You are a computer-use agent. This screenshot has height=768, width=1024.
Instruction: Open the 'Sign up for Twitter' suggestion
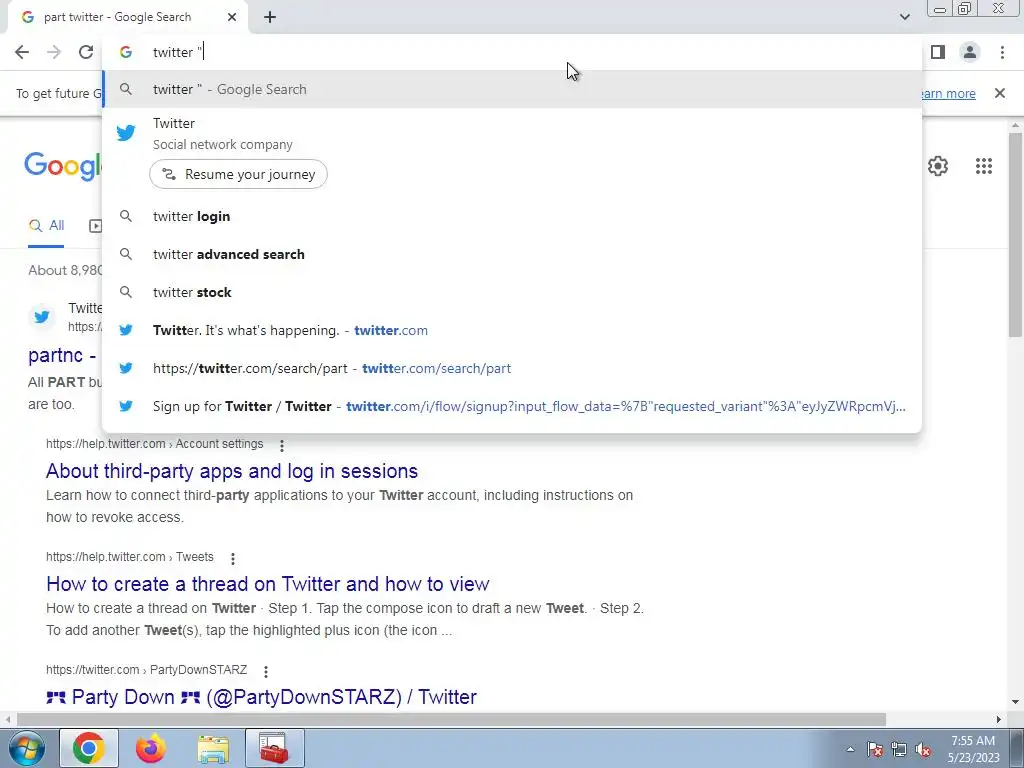pos(512,406)
